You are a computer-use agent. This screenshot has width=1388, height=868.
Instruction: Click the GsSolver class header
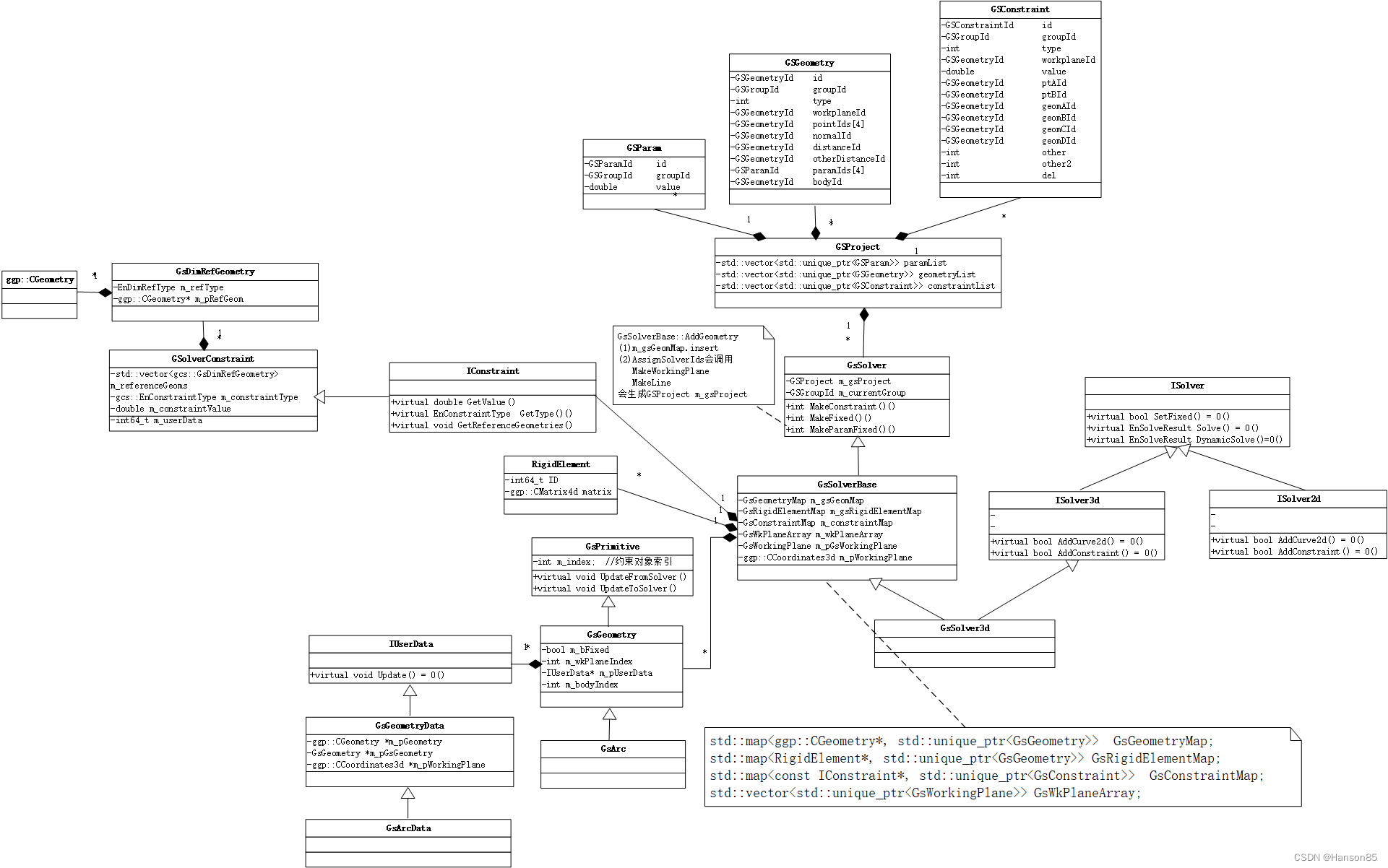866,365
